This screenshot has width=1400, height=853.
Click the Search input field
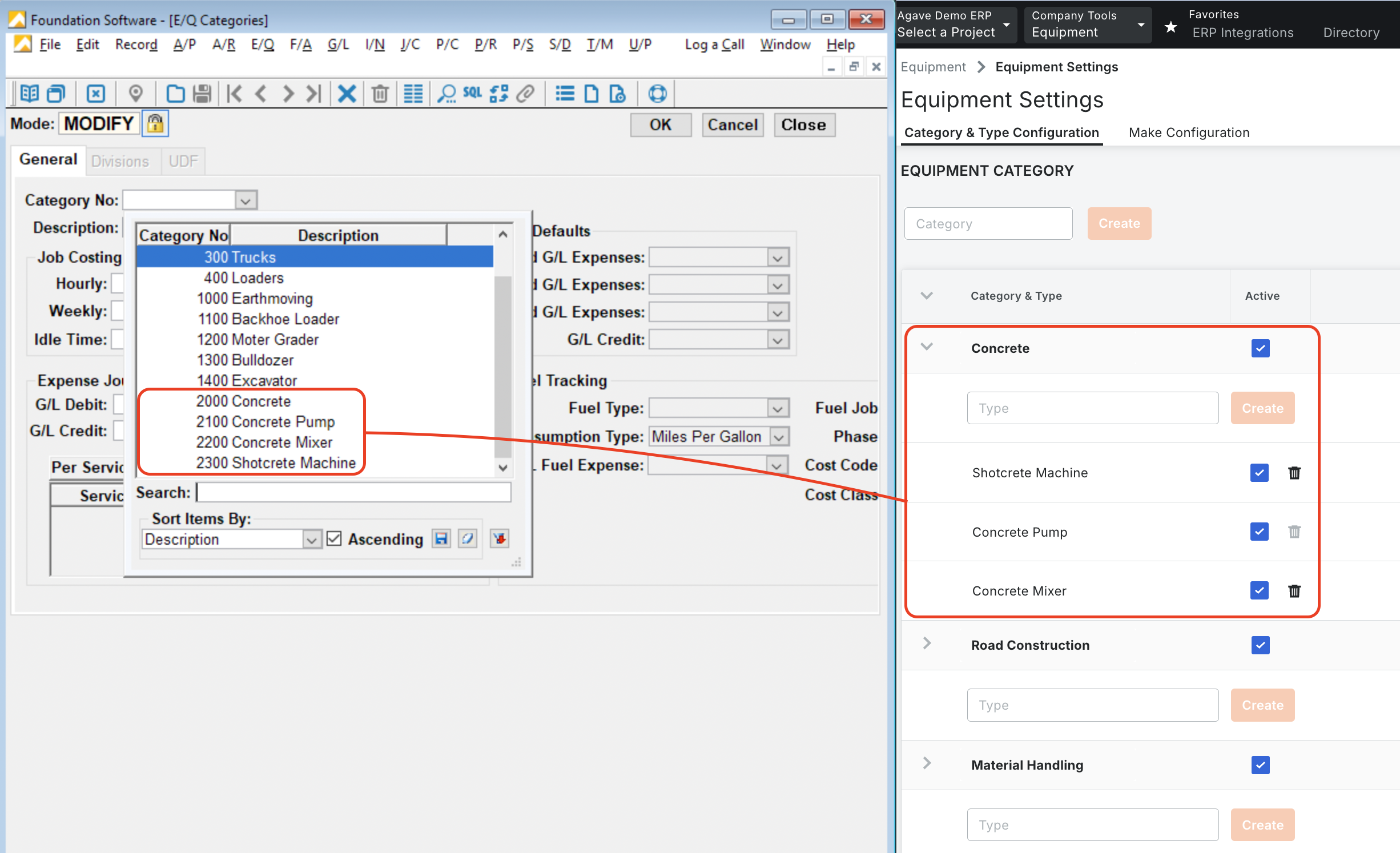(x=353, y=492)
